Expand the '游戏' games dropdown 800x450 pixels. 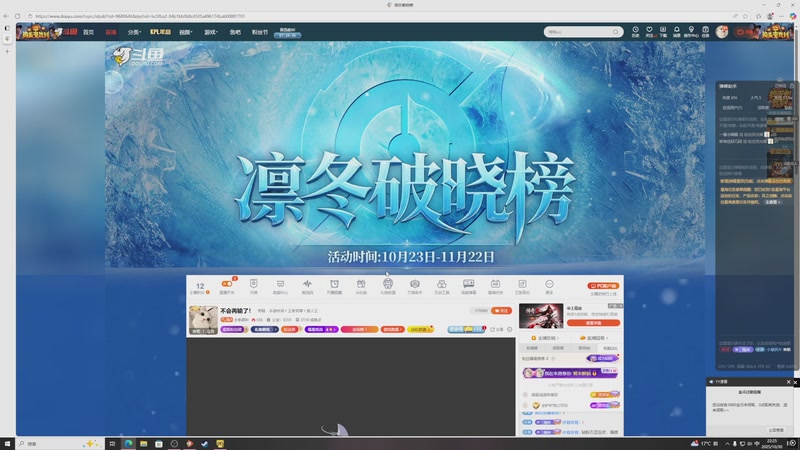point(211,32)
